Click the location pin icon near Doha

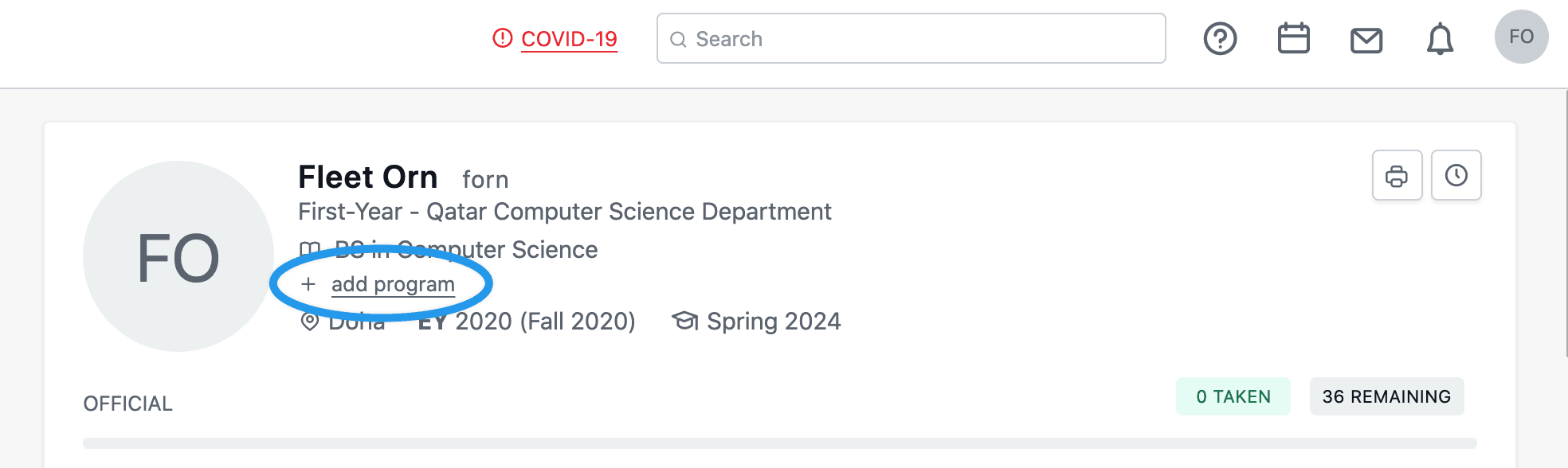[309, 322]
